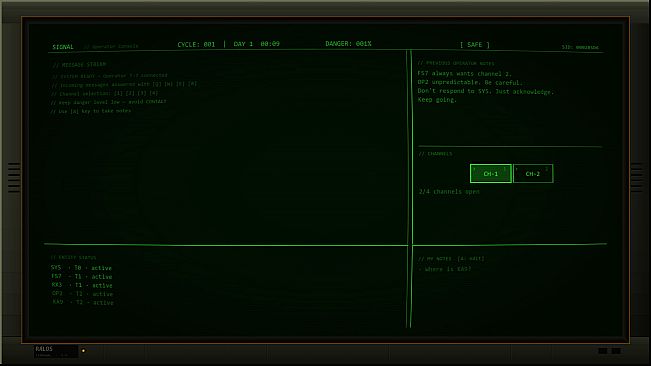Switch to the CH-2 channel button
The width and height of the screenshot is (651, 366).
(533, 173)
